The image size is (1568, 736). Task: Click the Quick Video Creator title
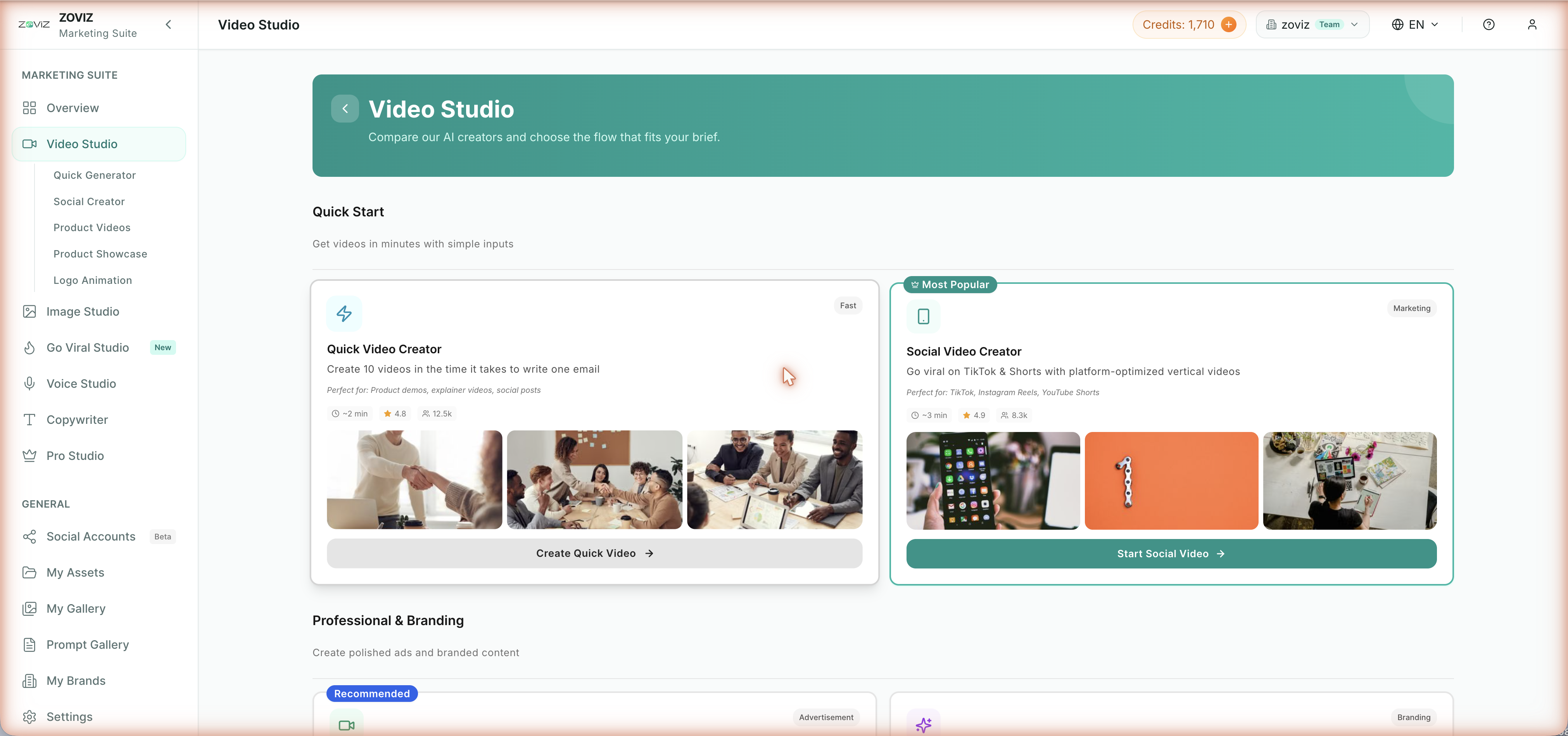(384, 349)
